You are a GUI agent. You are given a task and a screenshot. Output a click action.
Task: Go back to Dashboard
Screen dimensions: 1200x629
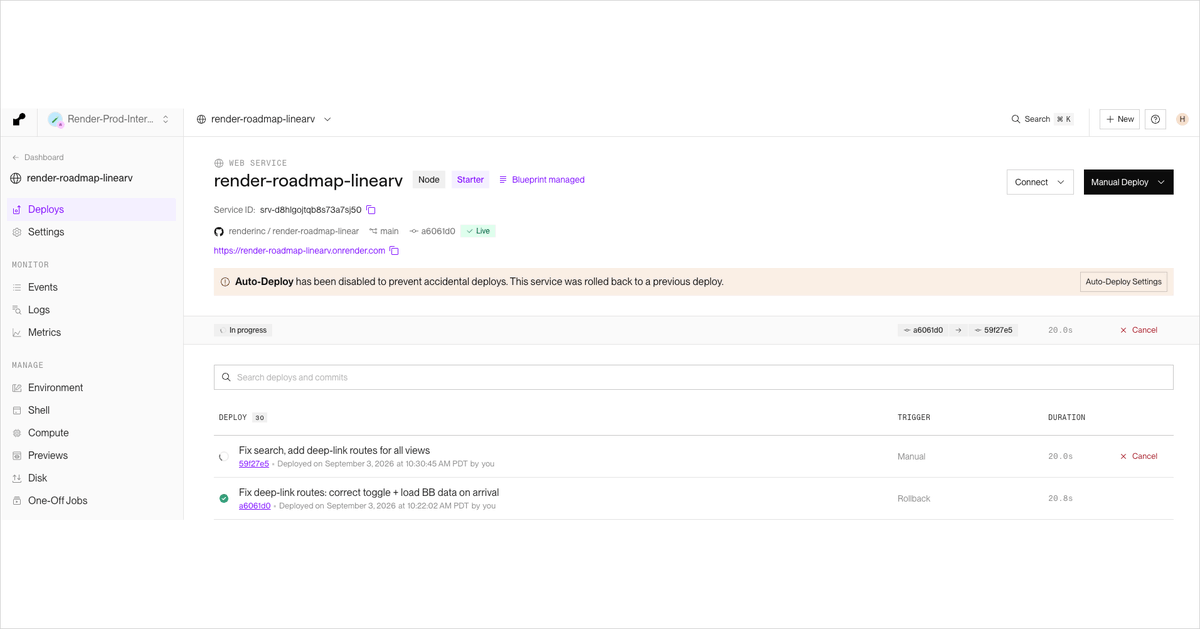coord(38,157)
